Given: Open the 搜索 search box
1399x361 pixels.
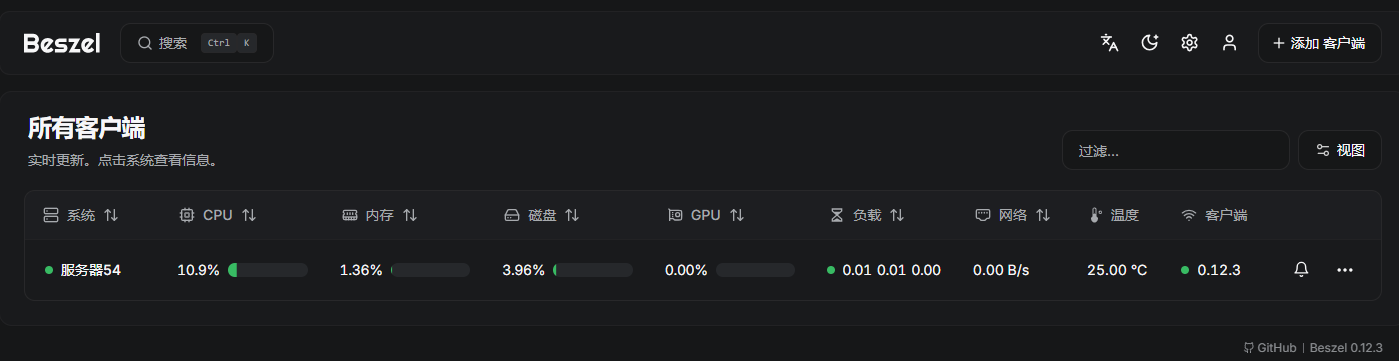Looking at the screenshot, I should [197, 43].
